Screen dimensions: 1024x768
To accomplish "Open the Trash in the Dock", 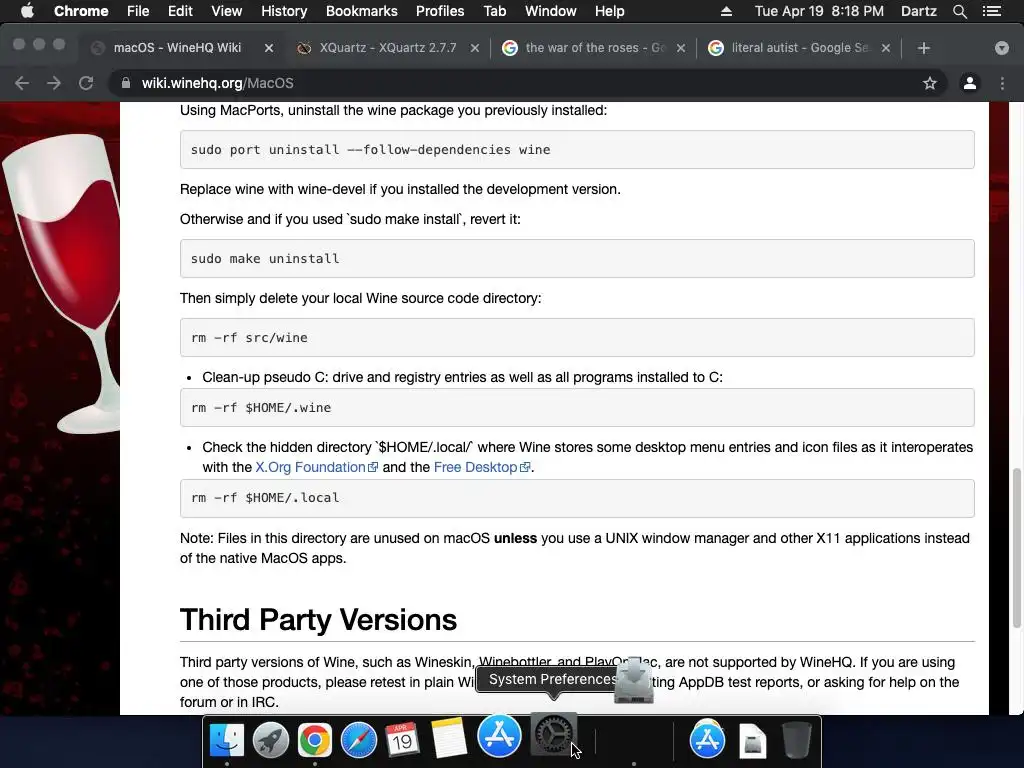I will 797,740.
